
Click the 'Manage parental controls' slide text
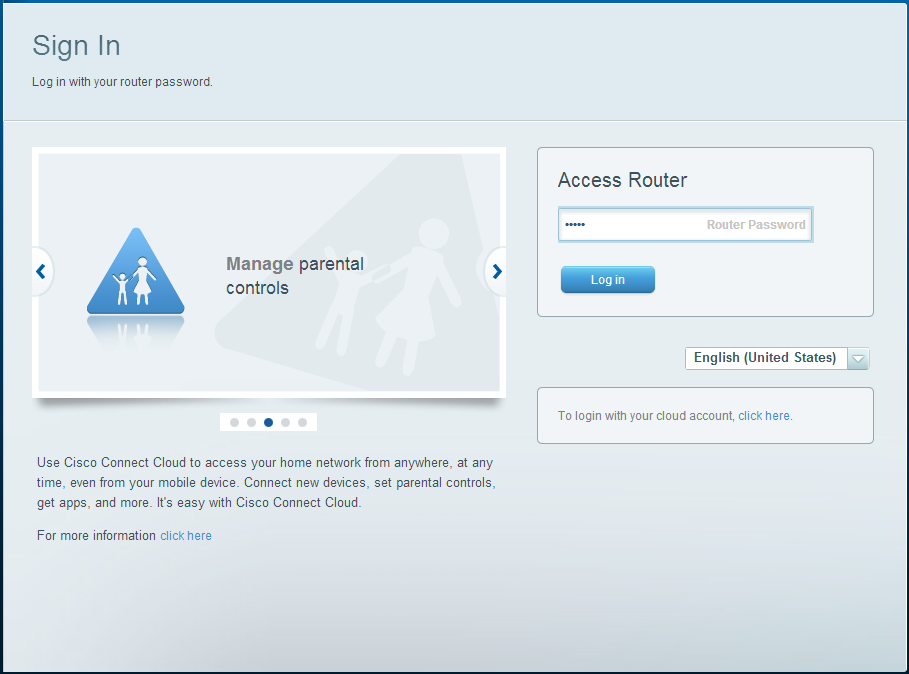pyautogui.click(x=295, y=276)
